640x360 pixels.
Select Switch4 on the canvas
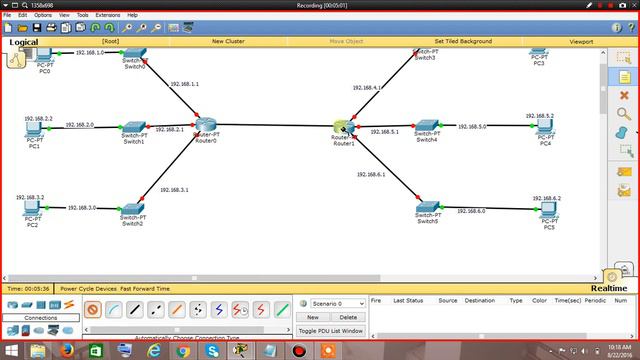427,125
